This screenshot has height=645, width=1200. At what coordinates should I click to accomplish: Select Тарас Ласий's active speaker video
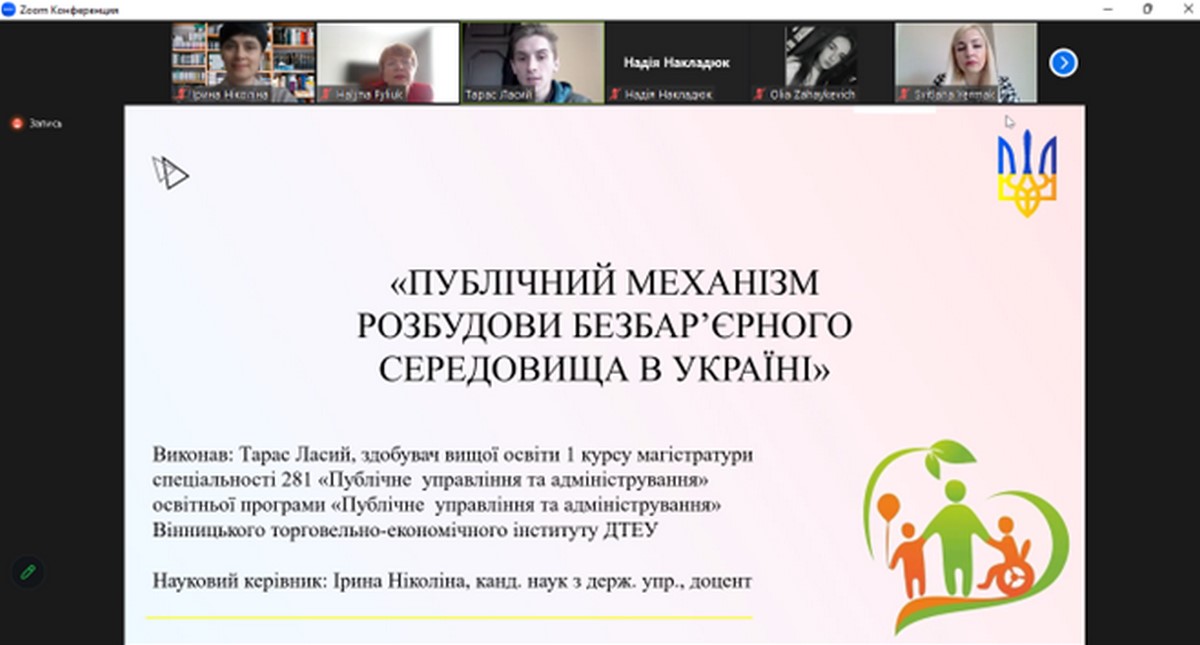[x=532, y=60]
